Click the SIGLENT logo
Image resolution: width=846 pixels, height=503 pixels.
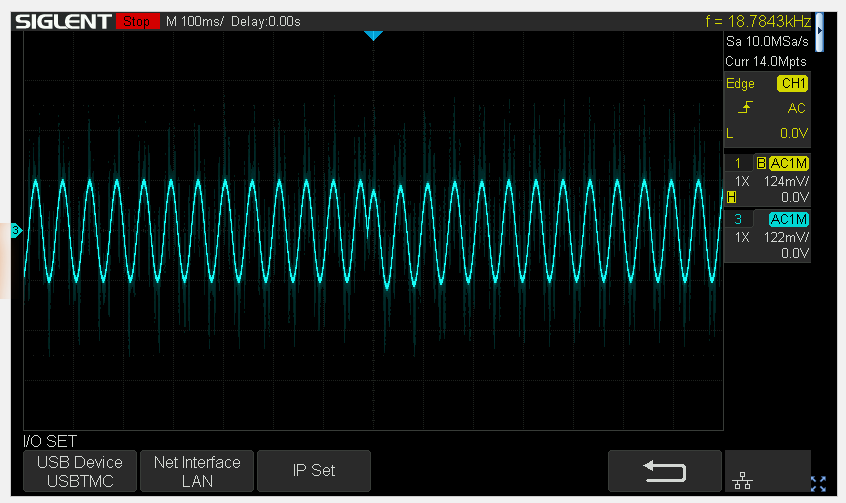click(63, 22)
